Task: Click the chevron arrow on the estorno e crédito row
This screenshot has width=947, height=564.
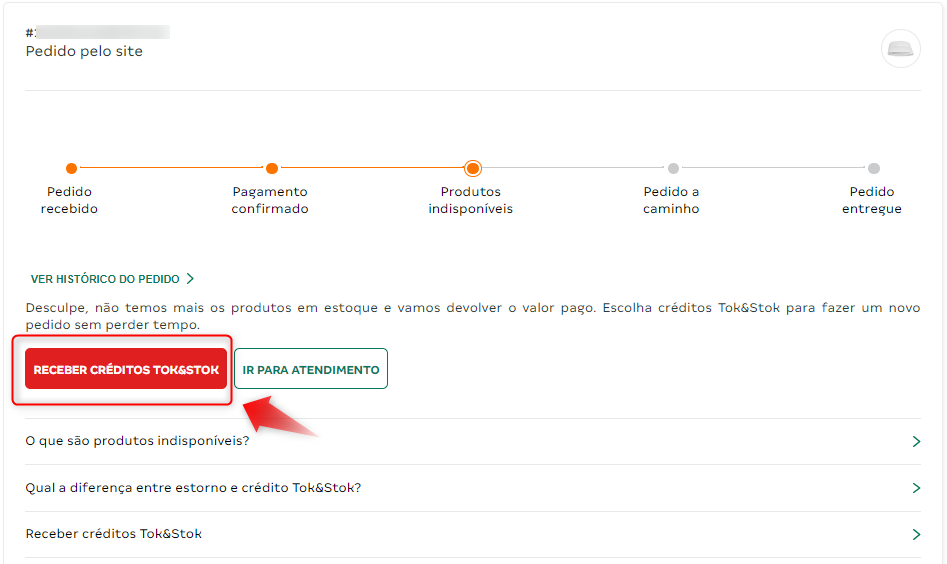Action: pos(916,488)
